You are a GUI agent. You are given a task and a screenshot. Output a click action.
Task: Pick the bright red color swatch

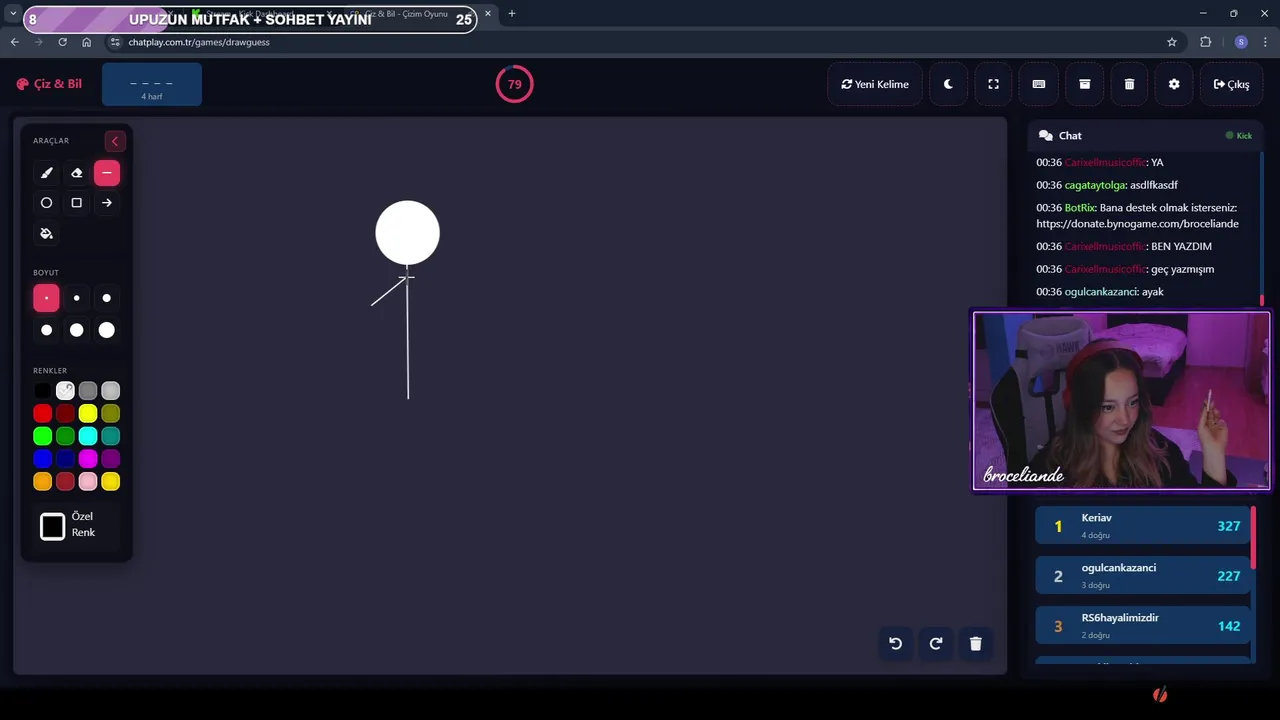tap(42, 413)
